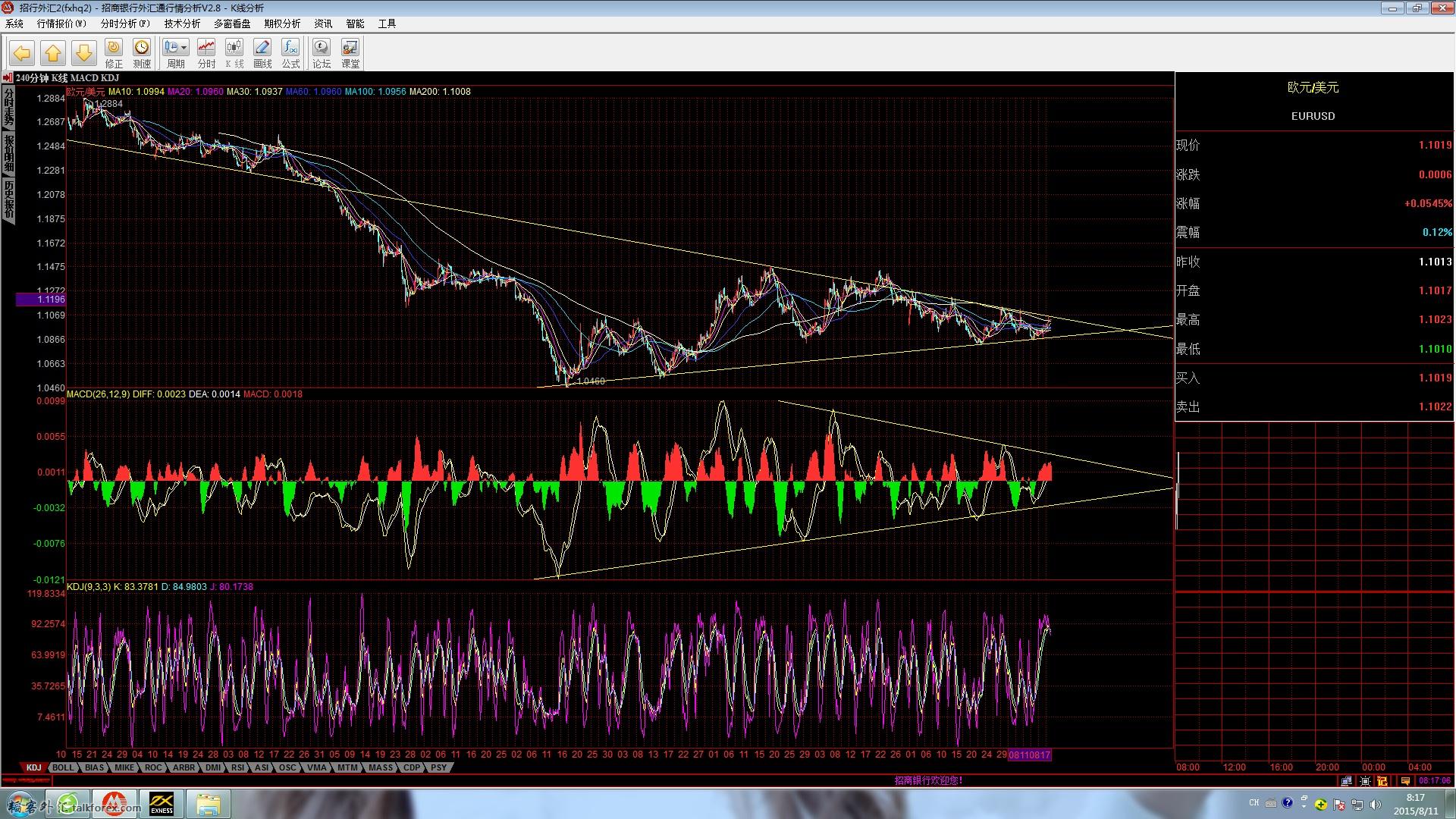Open the File Explorer taskbar icon

pyautogui.click(x=209, y=804)
